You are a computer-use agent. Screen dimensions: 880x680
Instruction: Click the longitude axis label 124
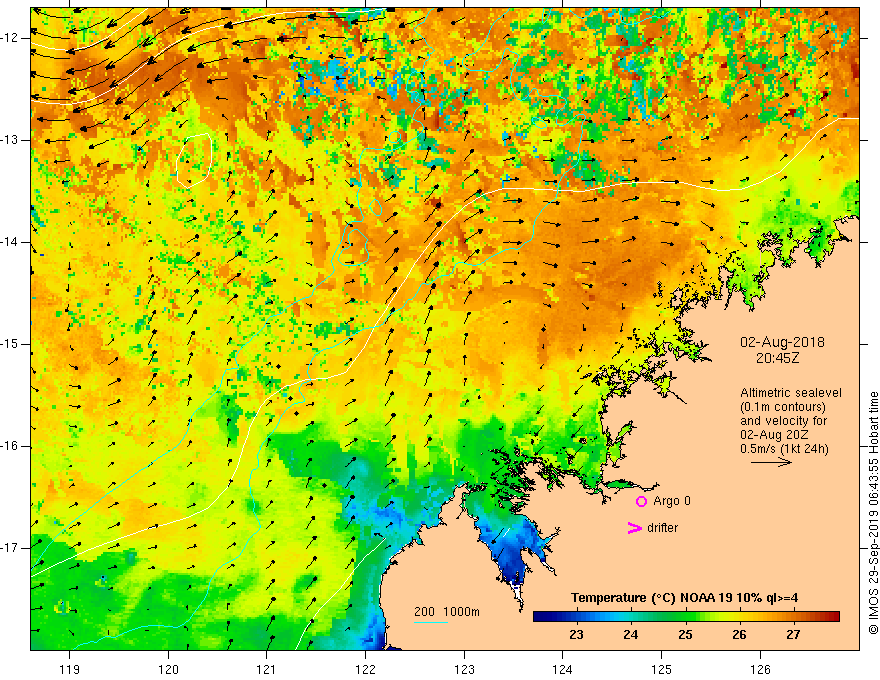(x=562, y=669)
